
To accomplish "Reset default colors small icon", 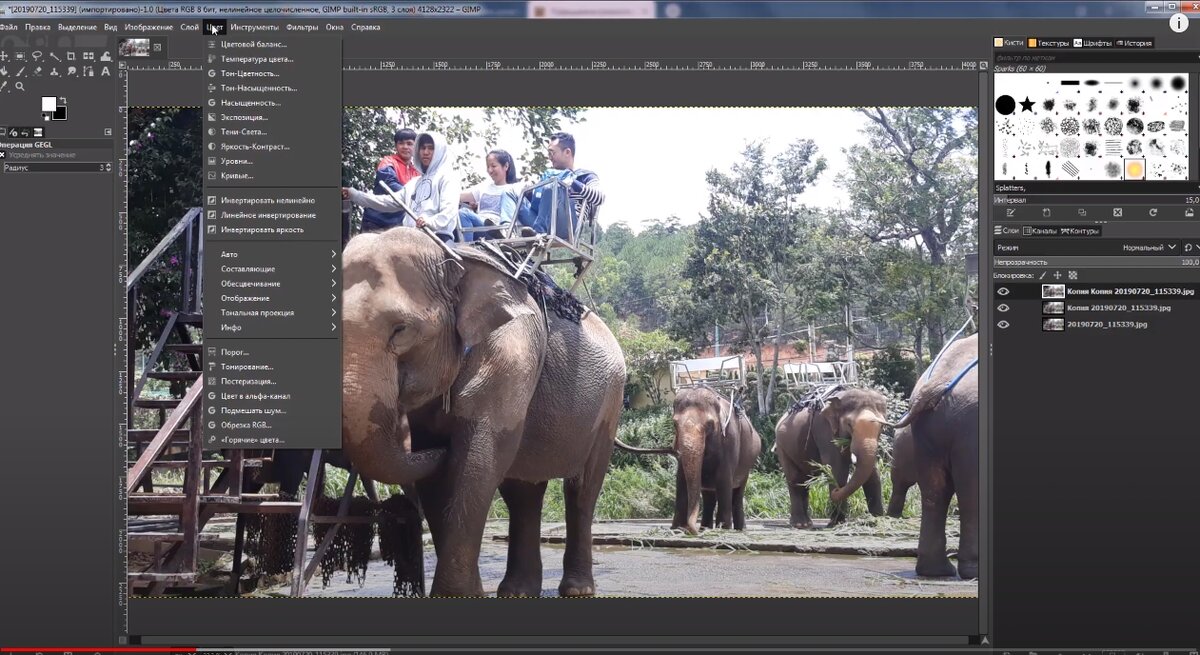I will (45, 117).
